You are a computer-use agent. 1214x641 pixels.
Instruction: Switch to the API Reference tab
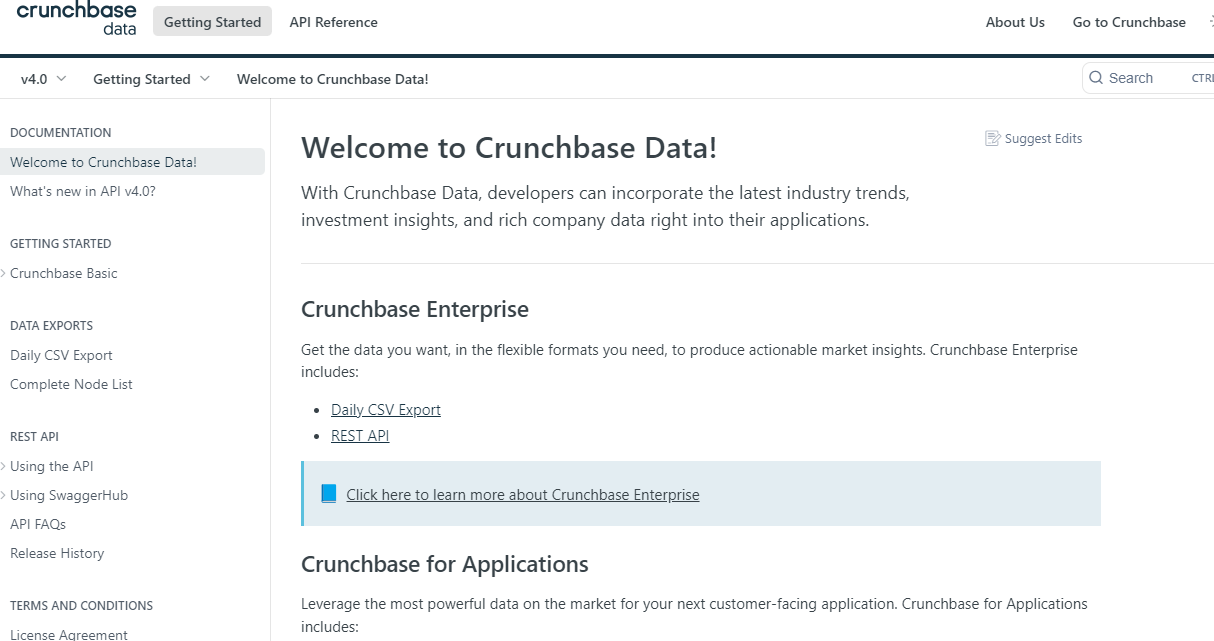pyautogui.click(x=333, y=22)
